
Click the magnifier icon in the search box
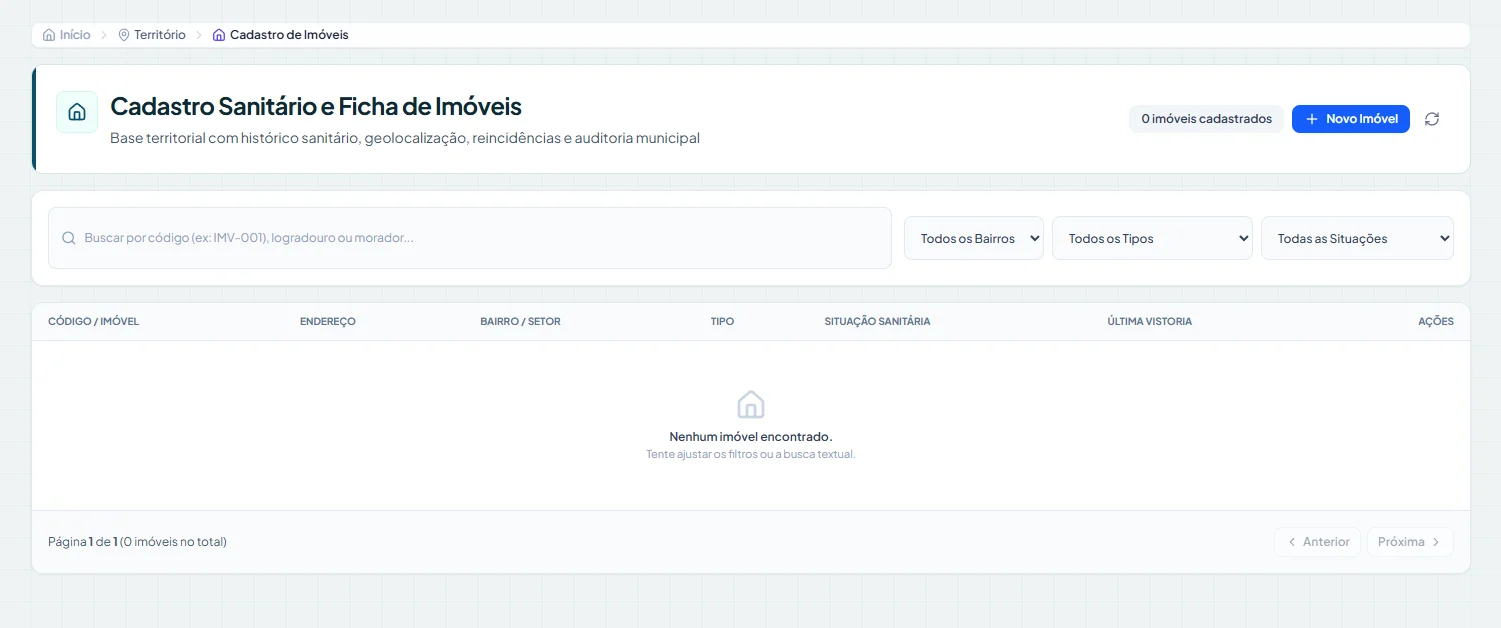[x=69, y=238]
